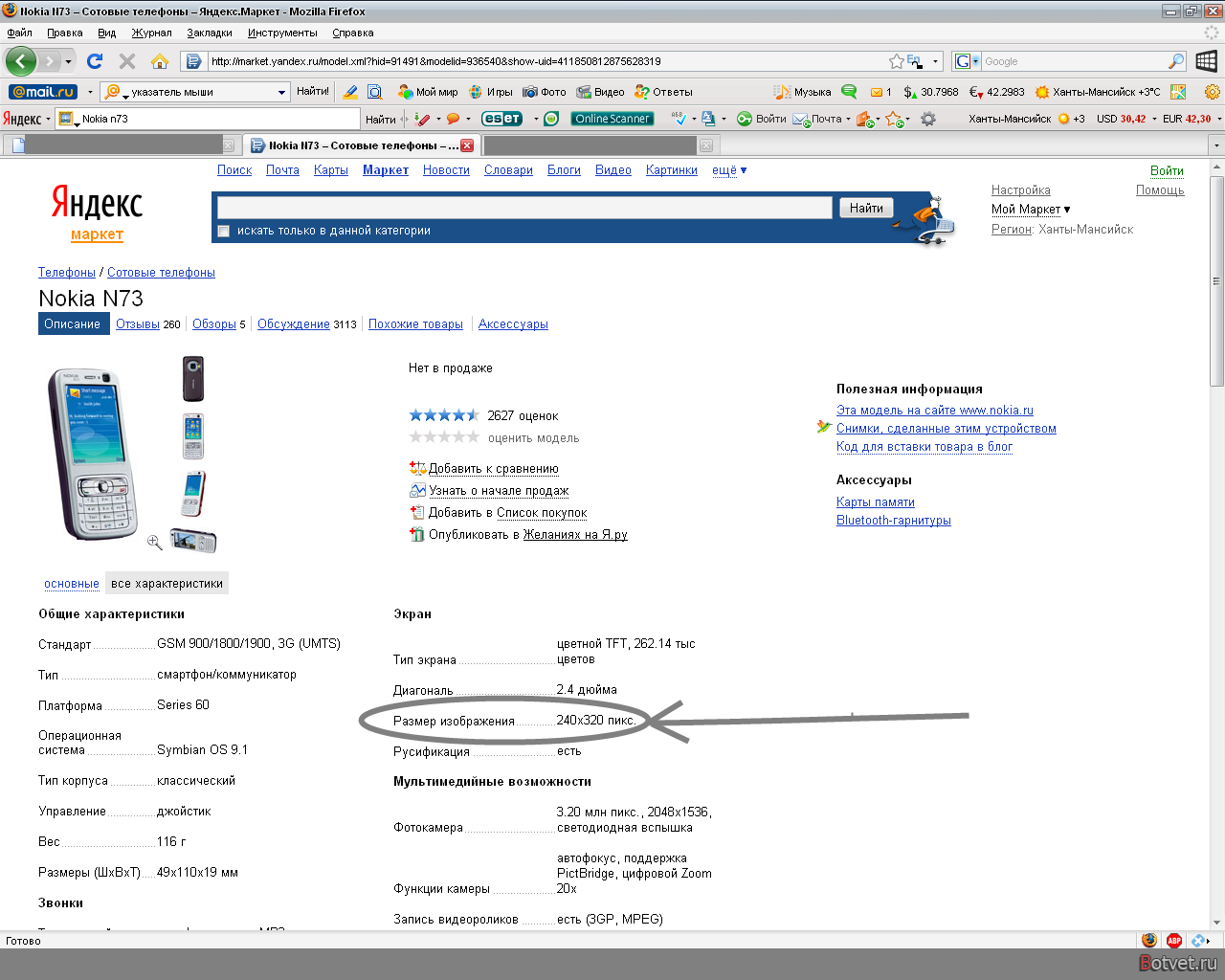
Task: Open 'Bluetooth-гарнитуры' link
Action: pos(894,521)
